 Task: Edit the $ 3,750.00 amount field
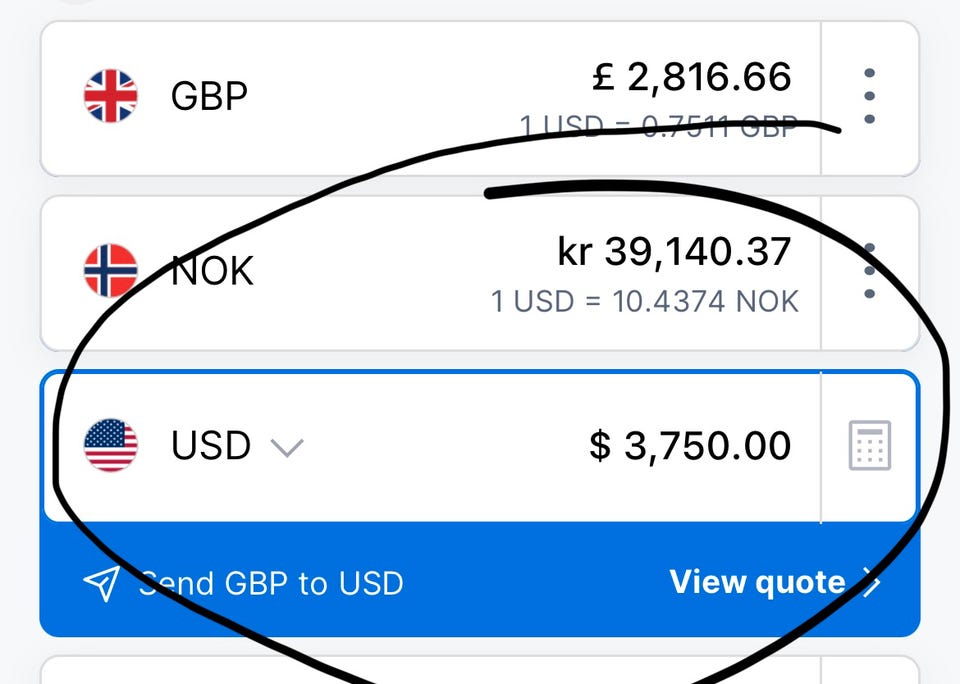pyautogui.click(x=690, y=445)
